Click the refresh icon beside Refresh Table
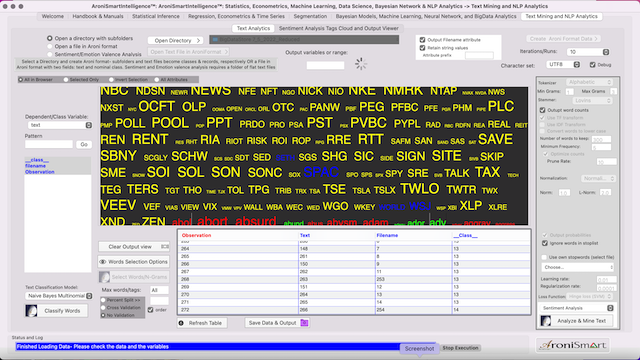 [x=181, y=323]
